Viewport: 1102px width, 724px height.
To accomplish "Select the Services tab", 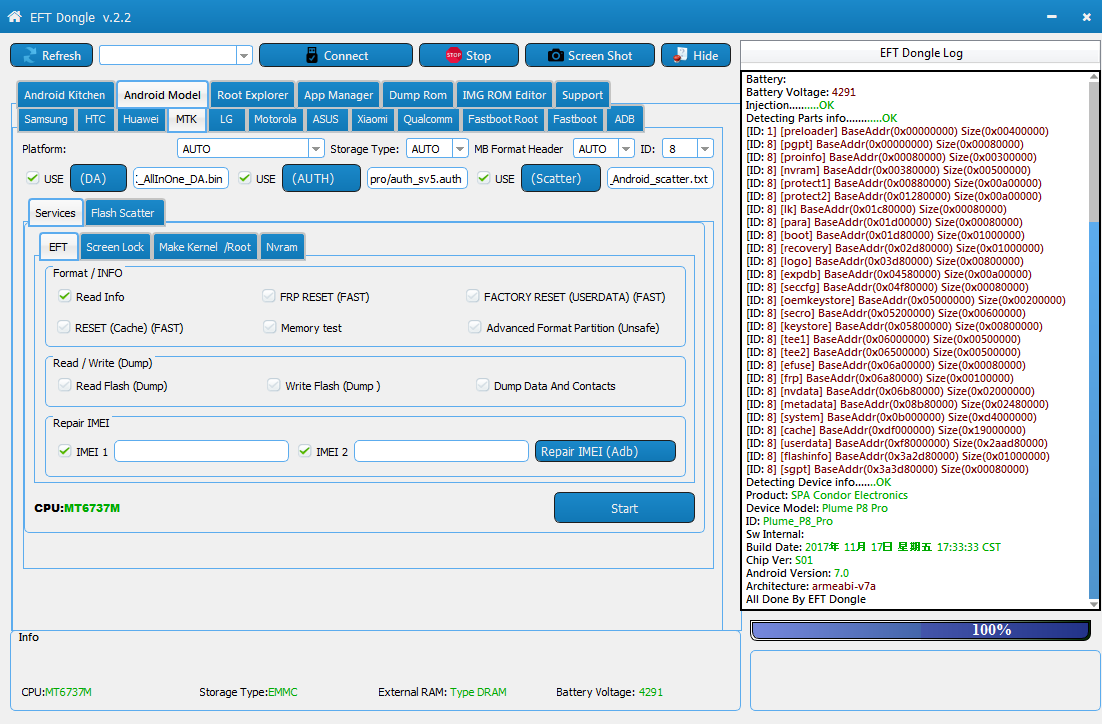I will [x=55, y=213].
